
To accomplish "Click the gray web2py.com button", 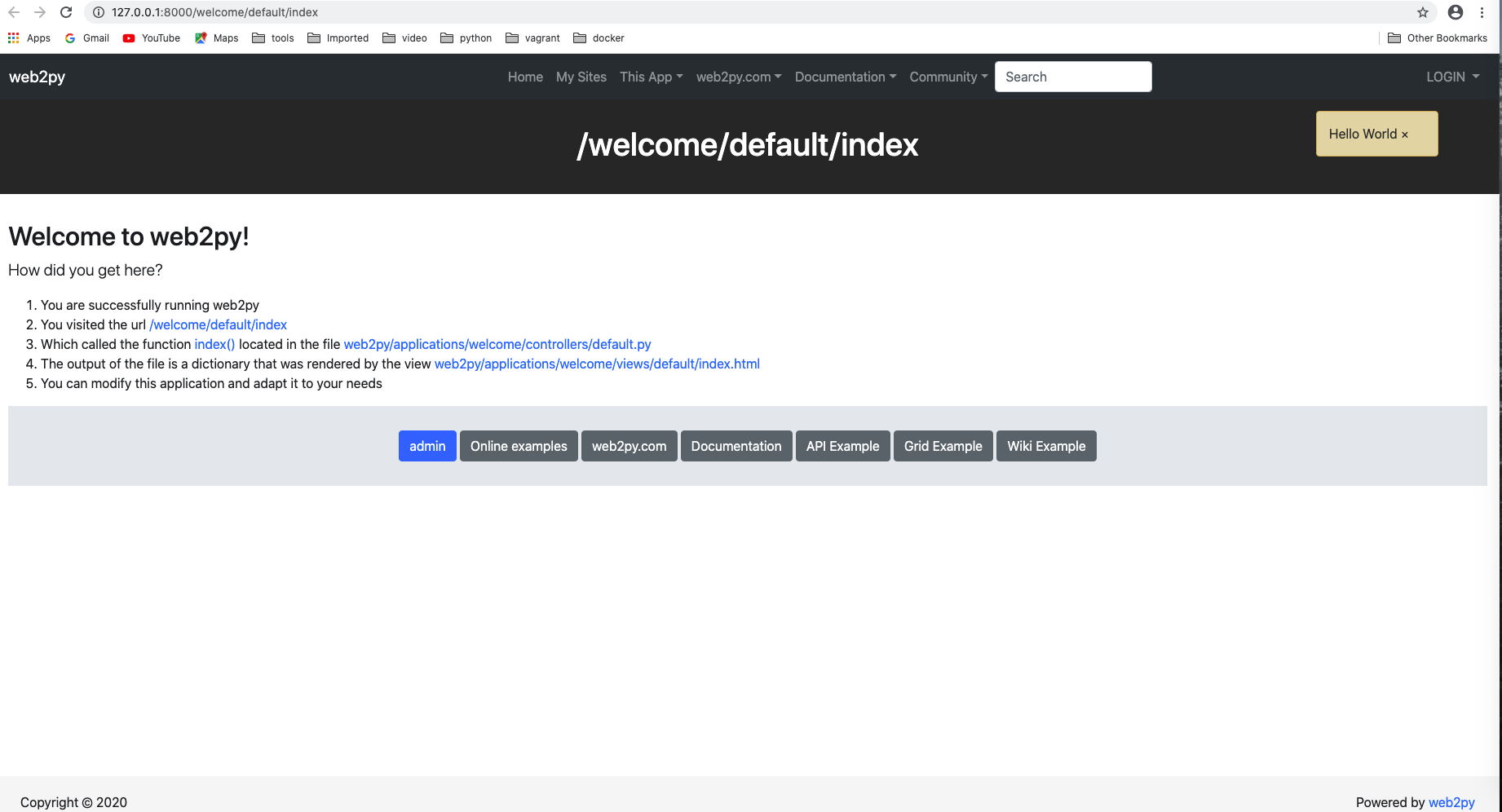I will tap(630, 446).
